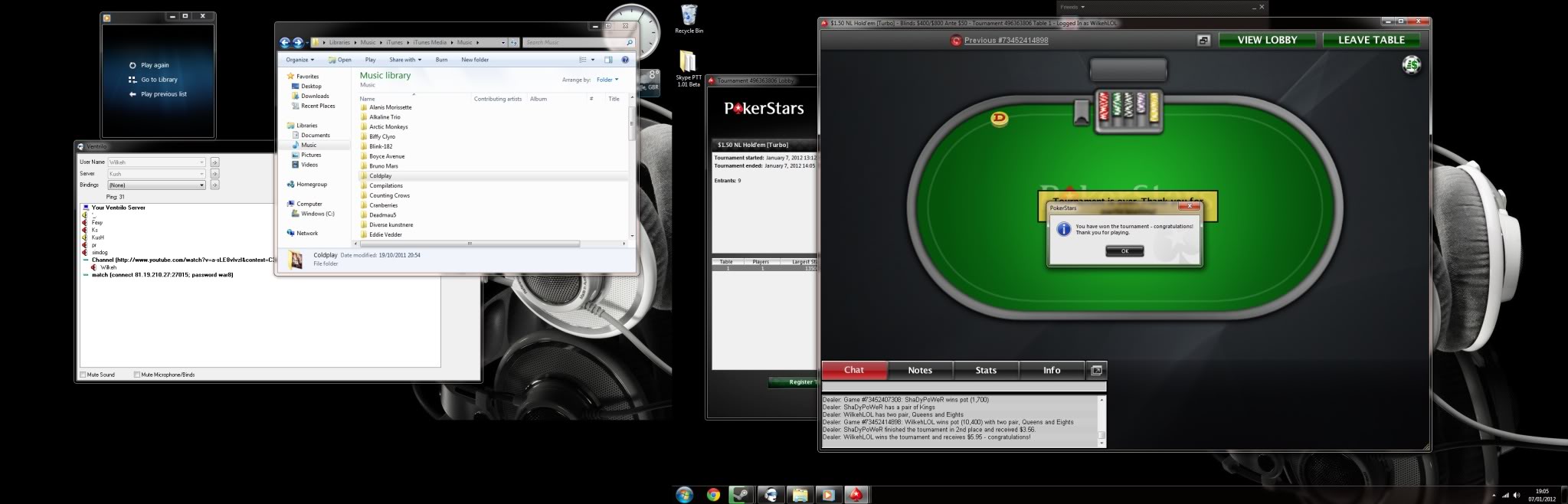Viewport: 1568px width, 504px height.
Task: Open the Server dropdown in Ventrilo
Action: pos(156,174)
